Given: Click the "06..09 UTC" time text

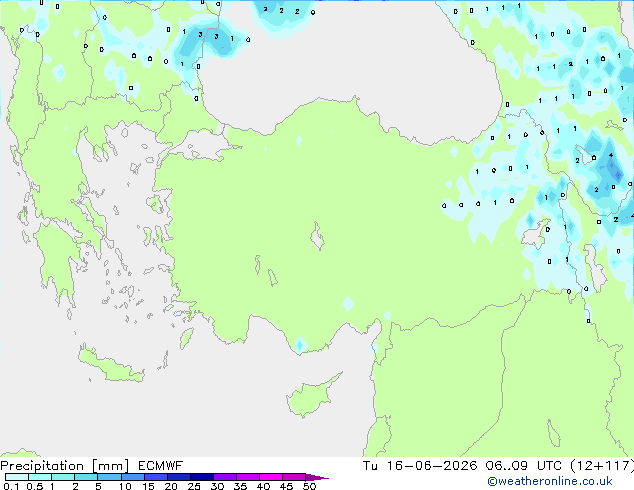Looking at the screenshot, I should click(x=524, y=466).
